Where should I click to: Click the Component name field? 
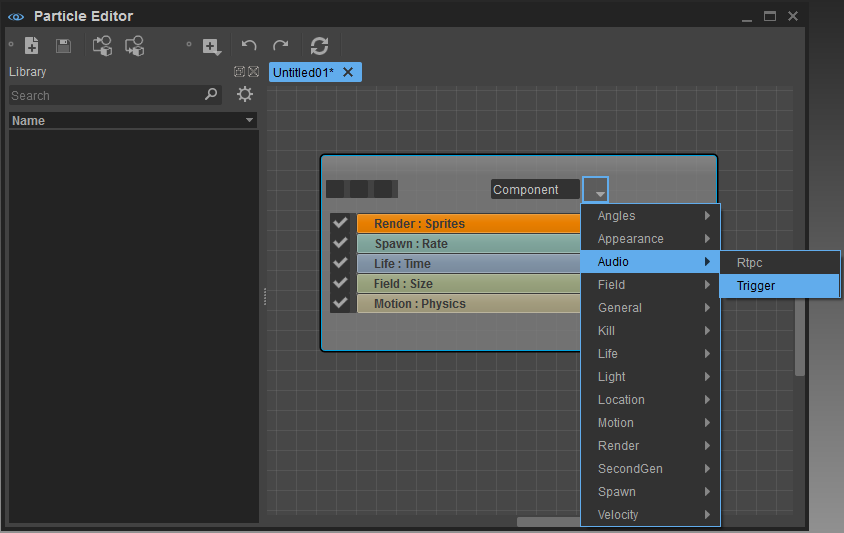click(x=535, y=190)
